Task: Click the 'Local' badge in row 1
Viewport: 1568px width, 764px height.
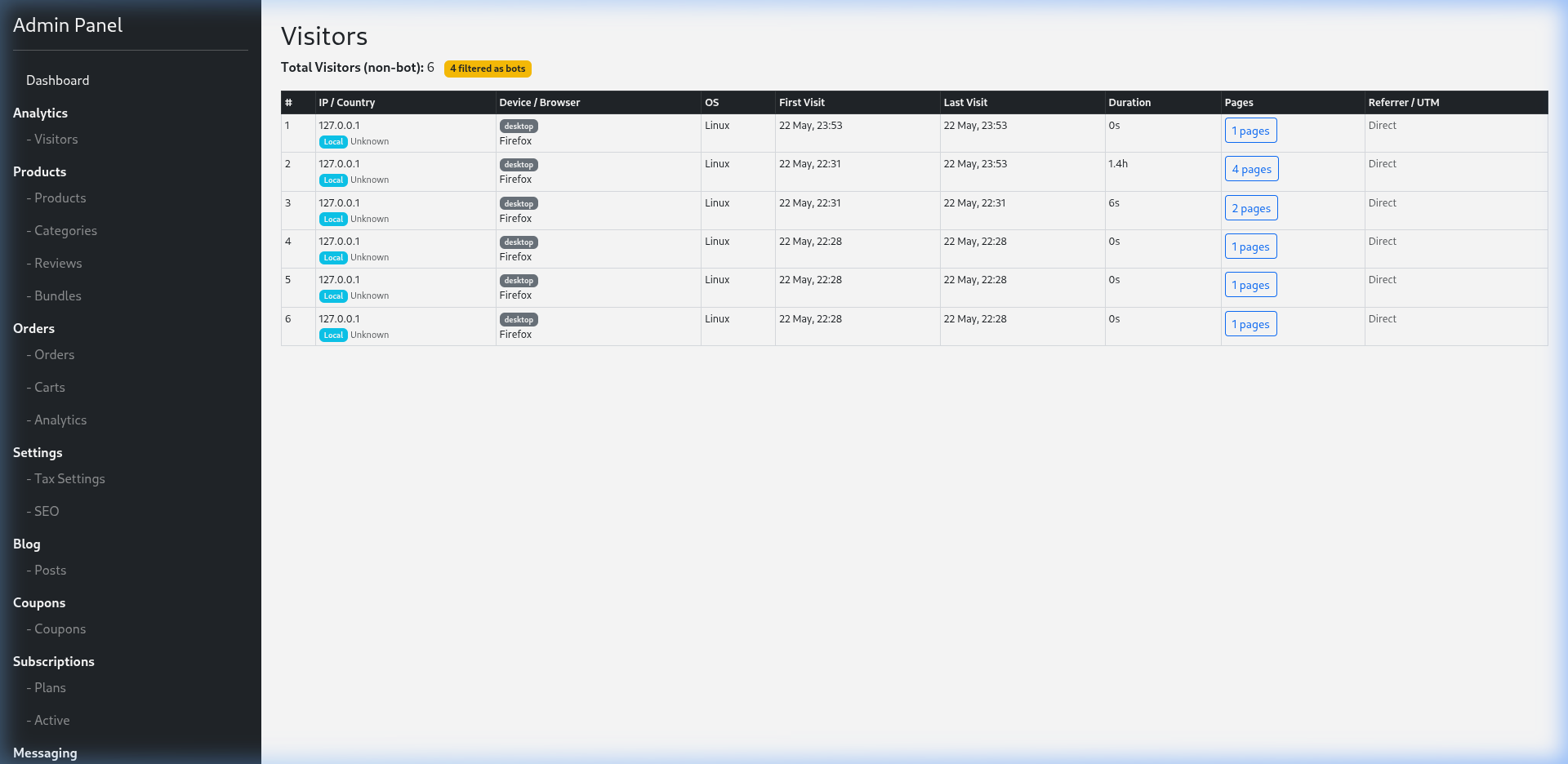Action: [x=333, y=142]
